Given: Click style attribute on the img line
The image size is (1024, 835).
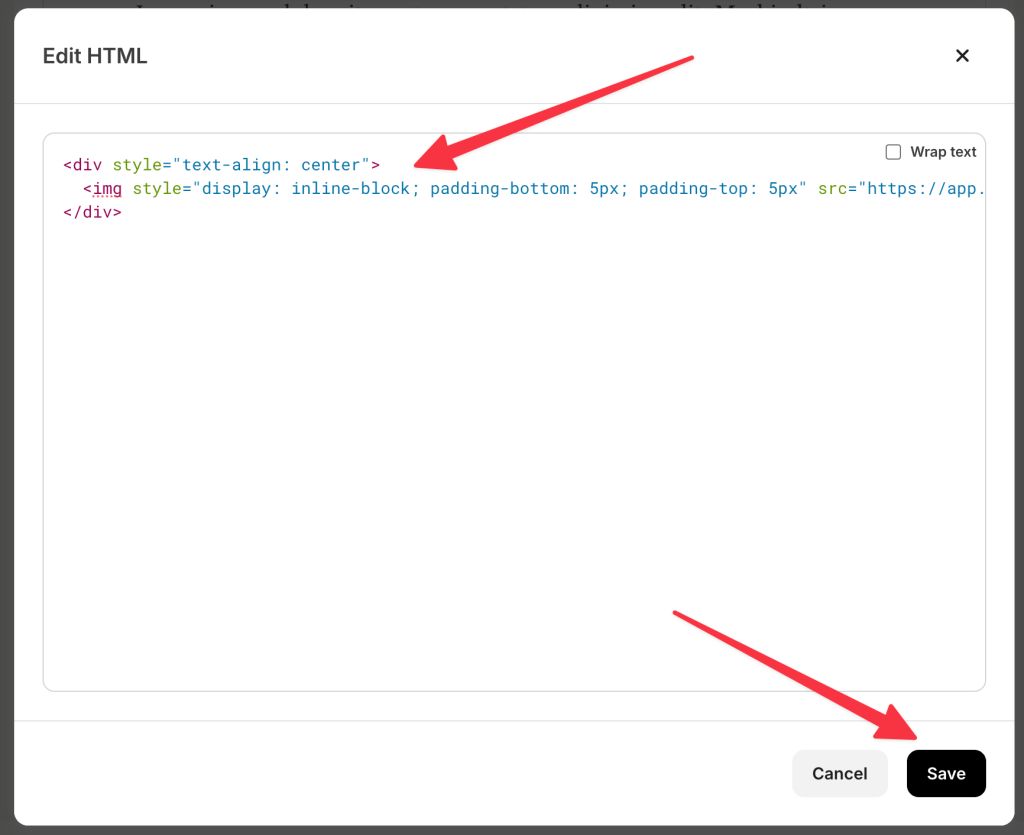Looking at the screenshot, I should pyautogui.click(x=156, y=188).
